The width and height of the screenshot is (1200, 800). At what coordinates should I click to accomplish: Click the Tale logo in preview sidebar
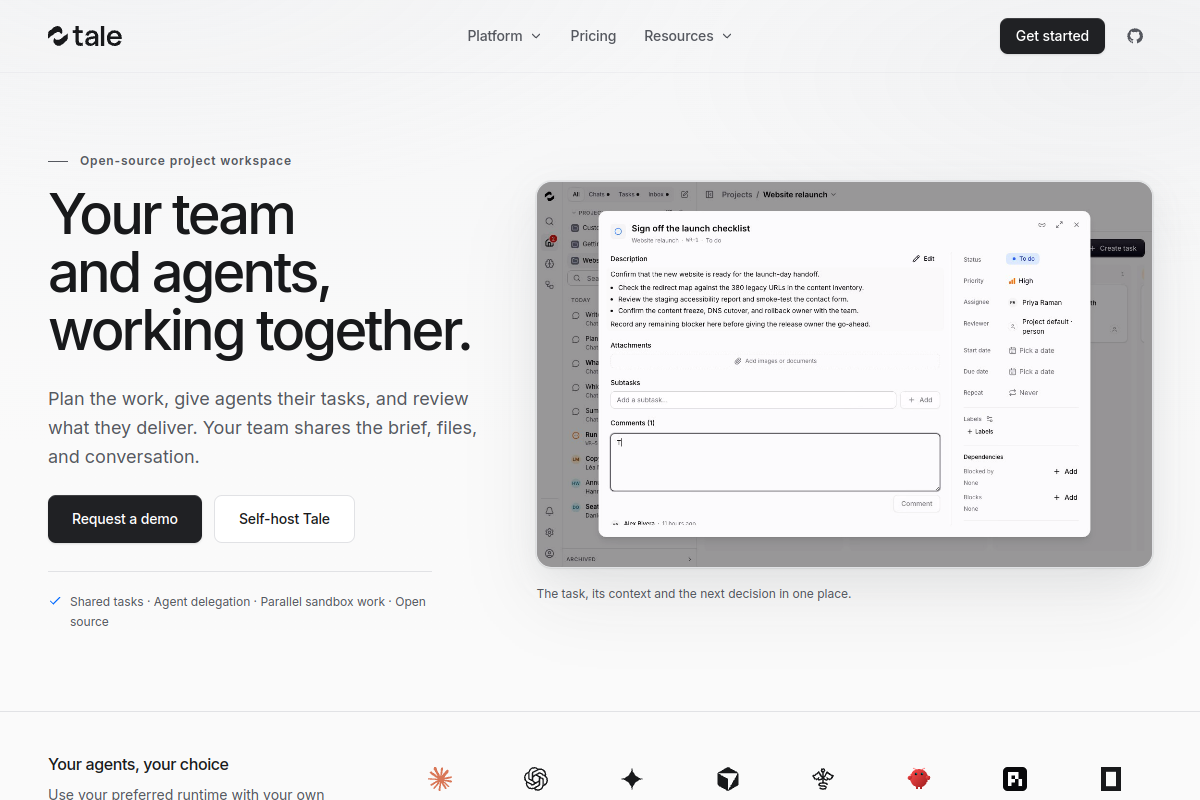(549, 195)
